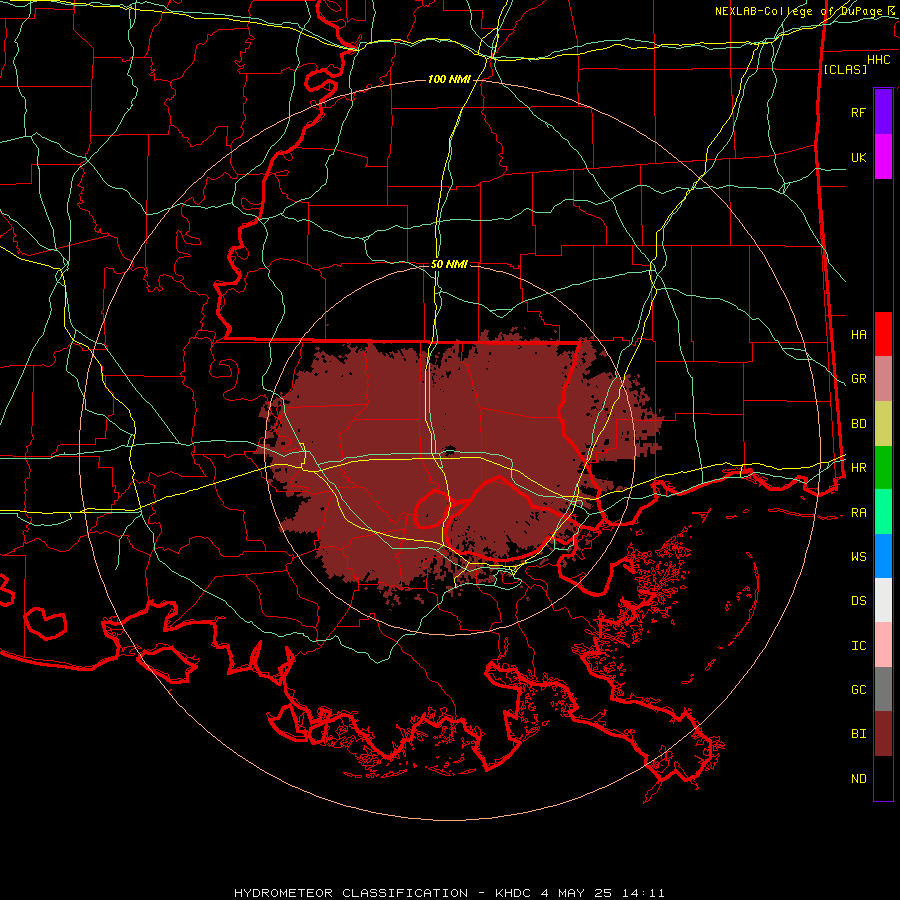Click the "RF" legend label
The height and width of the screenshot is (900, 900).
pyautogui.click(x=858, y=112)
